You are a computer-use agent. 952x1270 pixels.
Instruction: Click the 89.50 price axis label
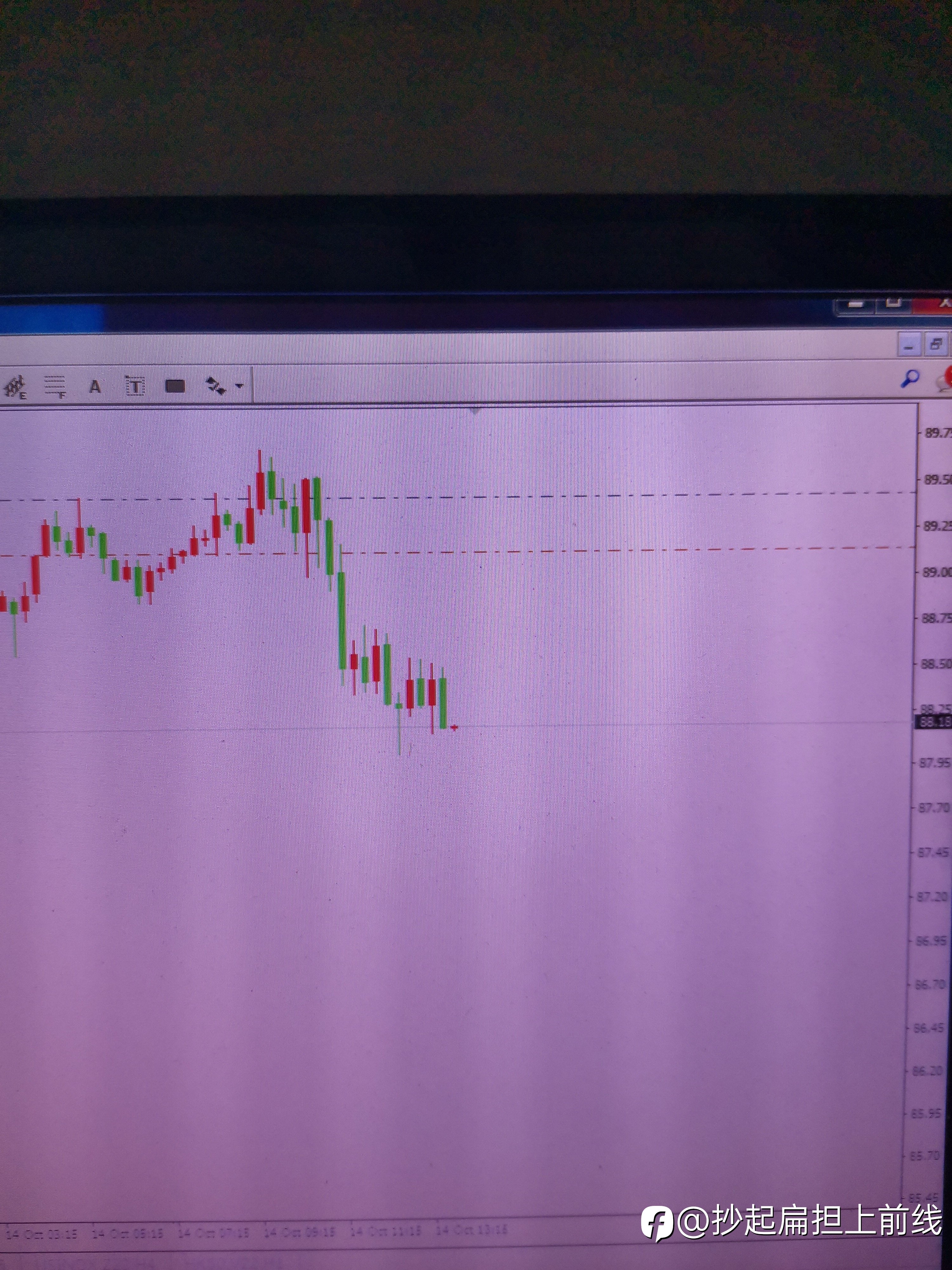pyautogui.click(x=938, y=479)
